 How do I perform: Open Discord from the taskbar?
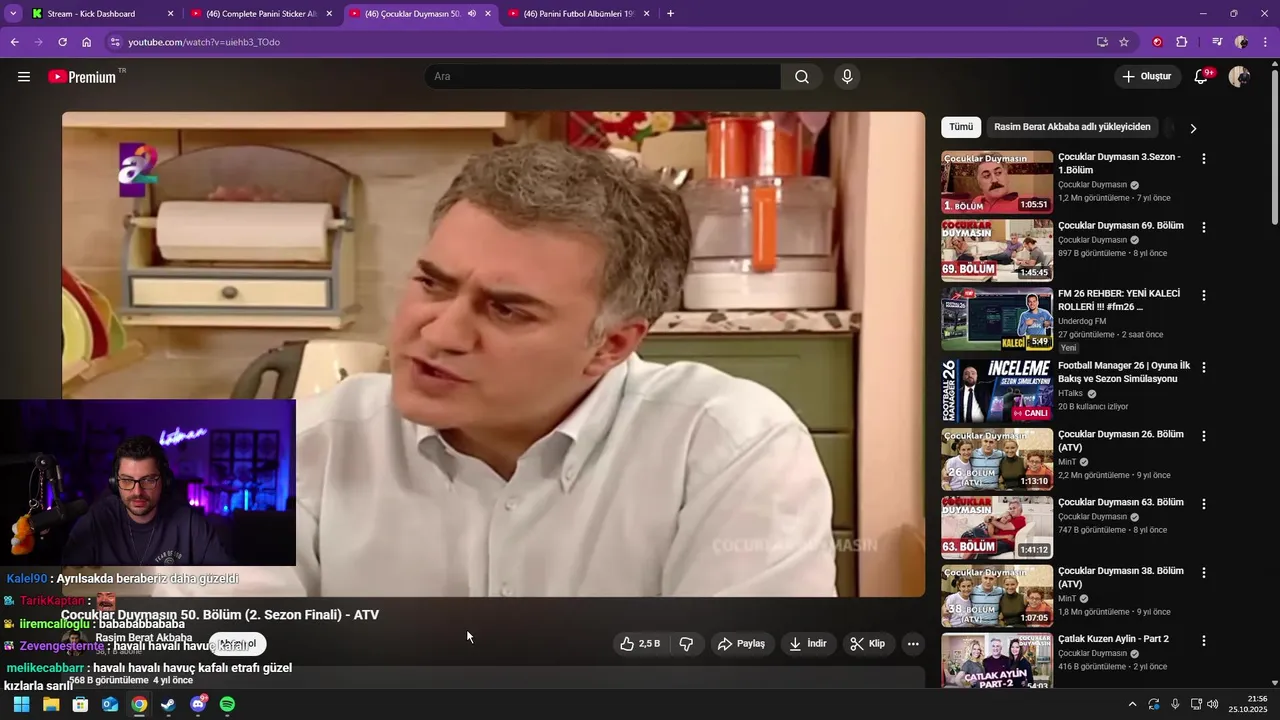198,704
